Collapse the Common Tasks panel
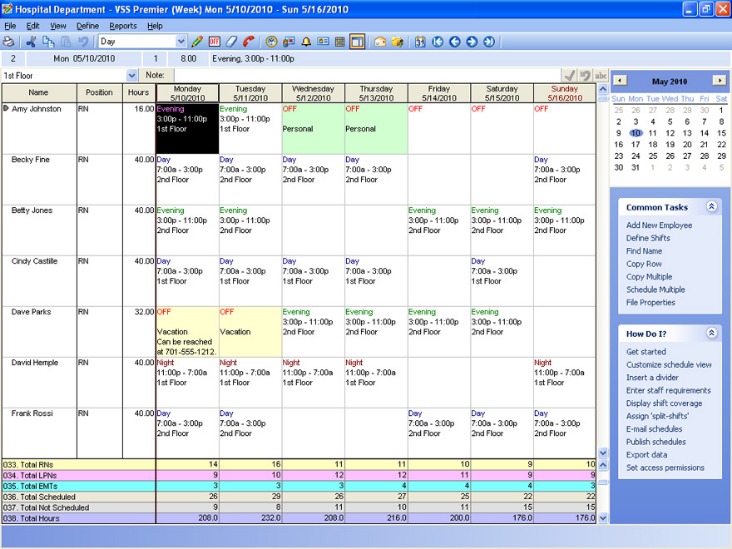 click(x=711, y=207)
